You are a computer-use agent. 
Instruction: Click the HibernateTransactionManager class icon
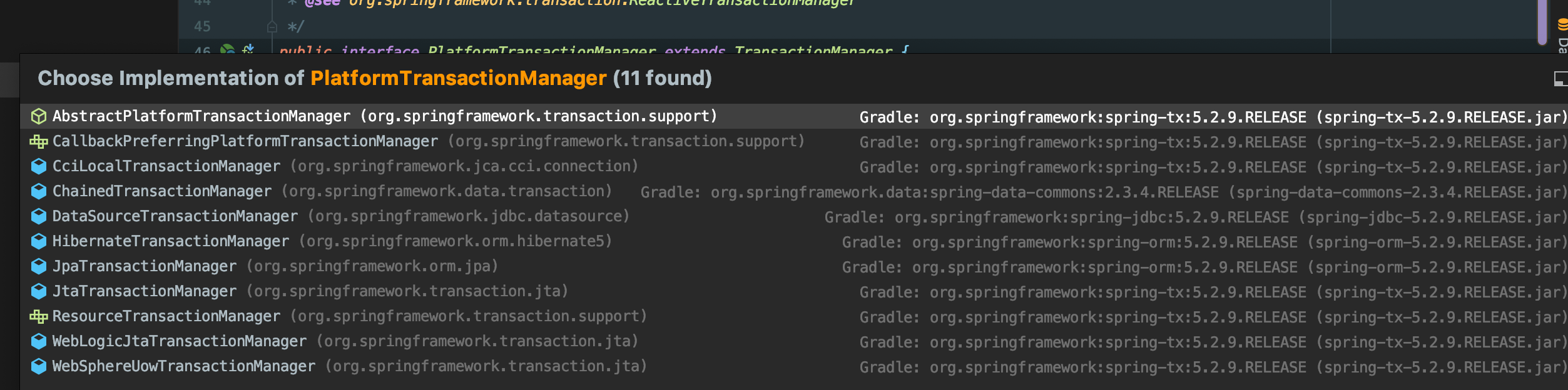click(39, 241)
